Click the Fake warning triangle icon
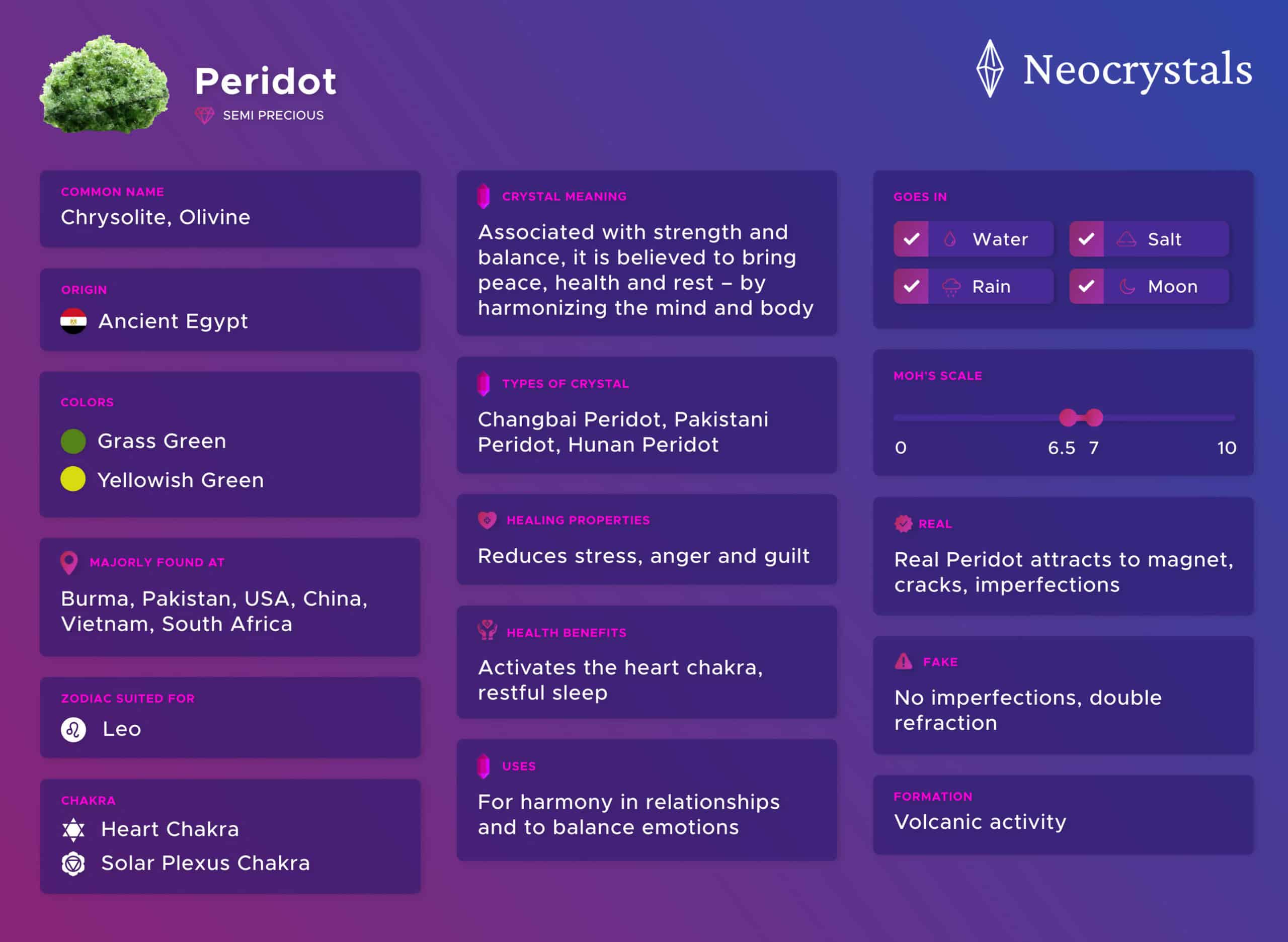 [x=904, y=661]
